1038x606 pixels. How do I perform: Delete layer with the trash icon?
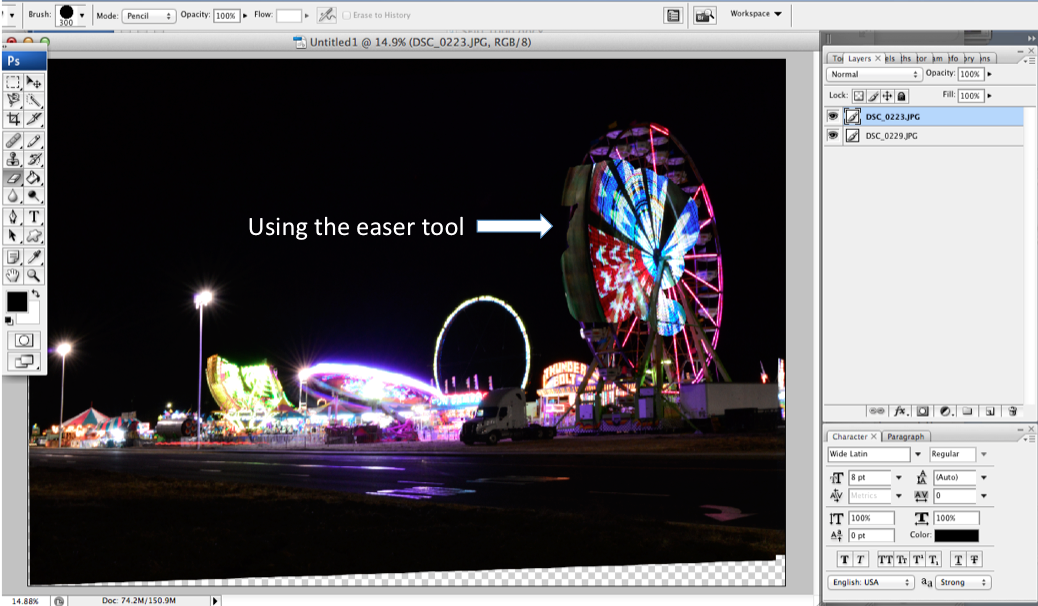pyautogui.click(x=1012, y=410)
